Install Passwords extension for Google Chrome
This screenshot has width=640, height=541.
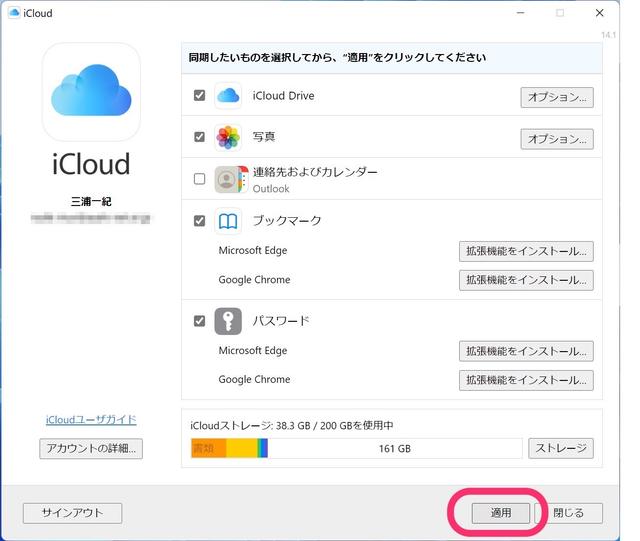click(x=525, y=380)
